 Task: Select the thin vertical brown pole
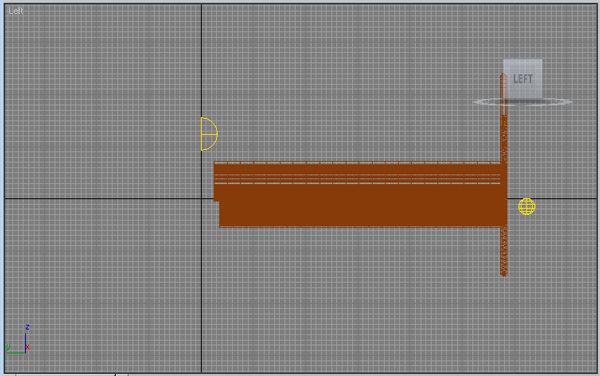504,174
